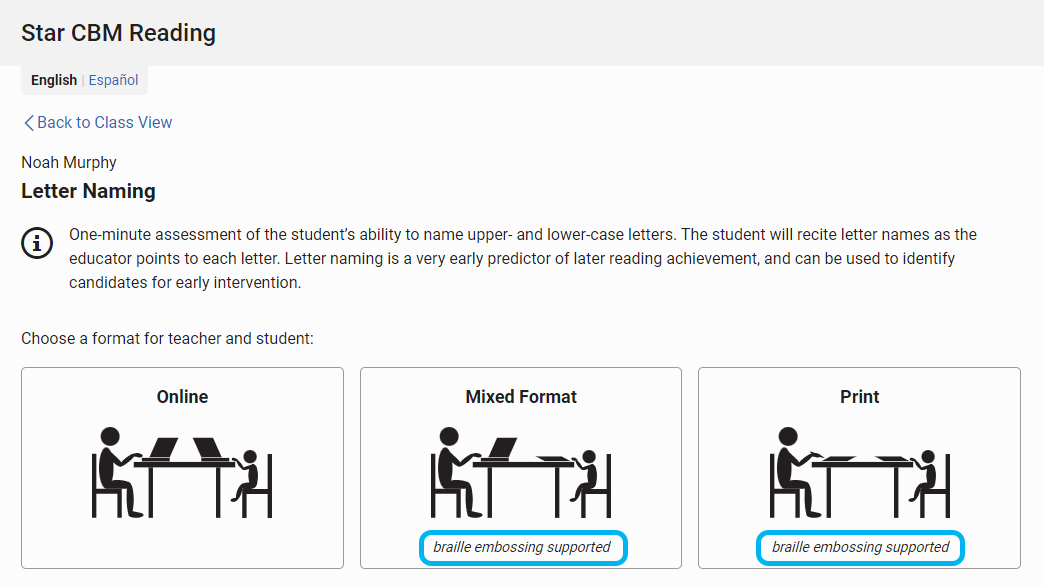Choose the Mixed Format card title
This screenshot has height=587, width=1044.
(x=521, y=397)
